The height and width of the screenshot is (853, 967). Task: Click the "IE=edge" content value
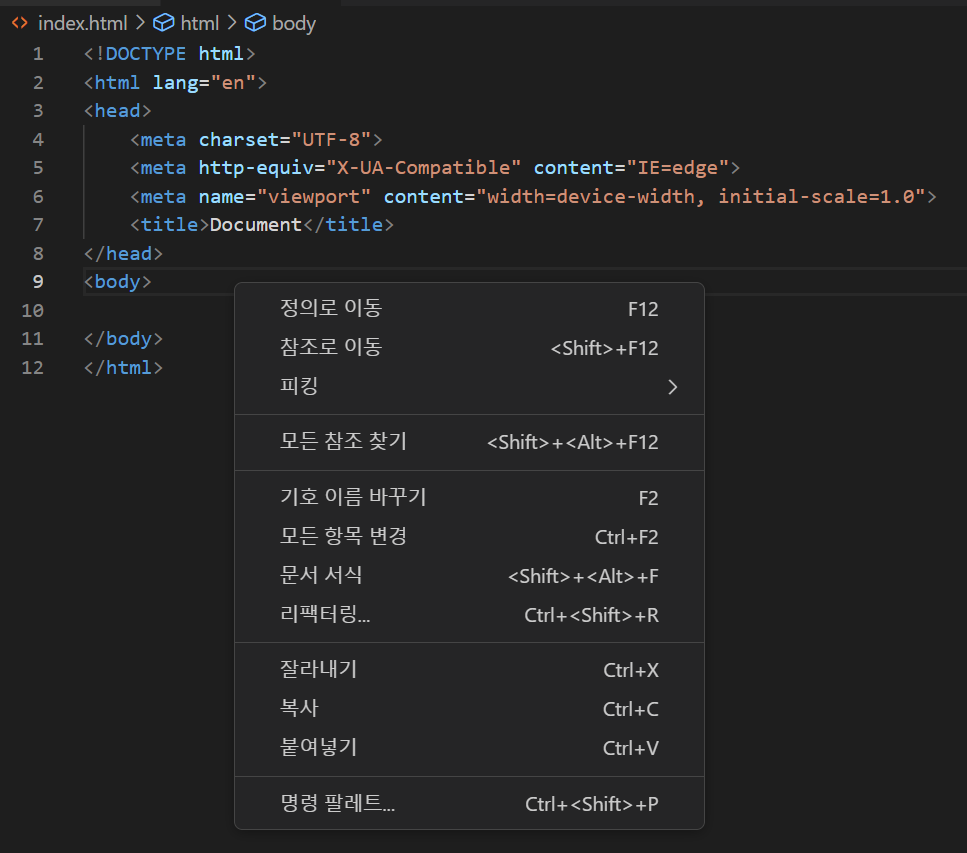[x=678, y=168]
